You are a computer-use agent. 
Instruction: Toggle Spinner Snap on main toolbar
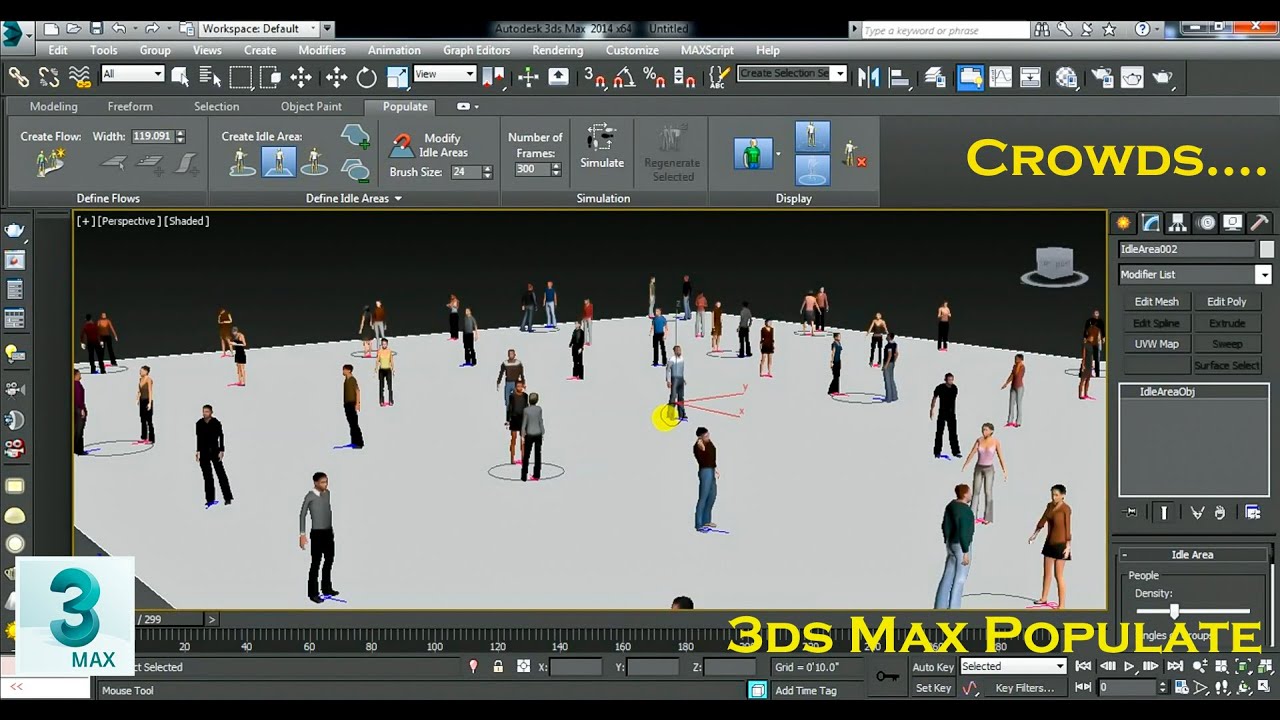[685, 76]
